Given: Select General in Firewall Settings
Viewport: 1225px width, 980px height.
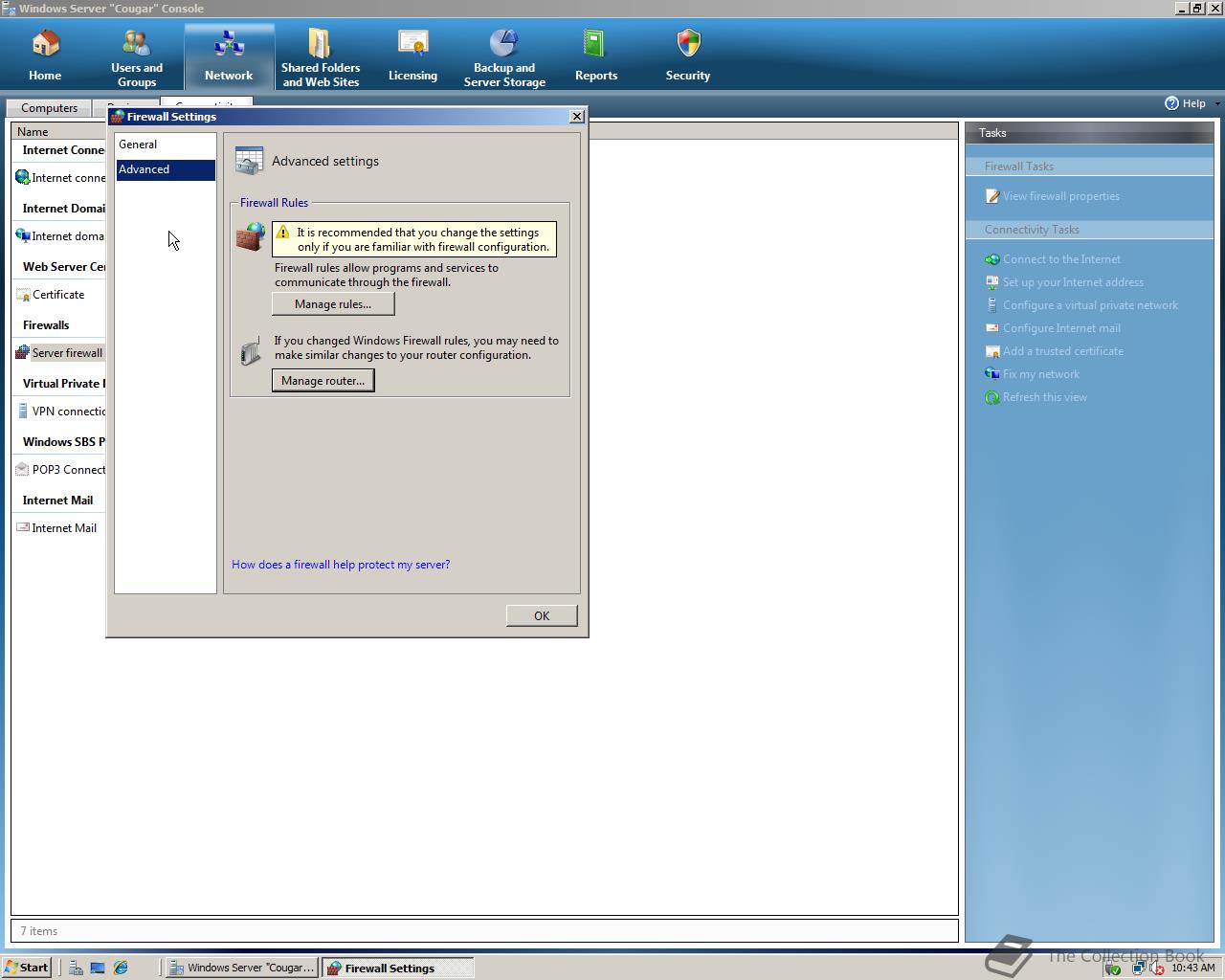Looking at the screenshot, I should [166, 145].
